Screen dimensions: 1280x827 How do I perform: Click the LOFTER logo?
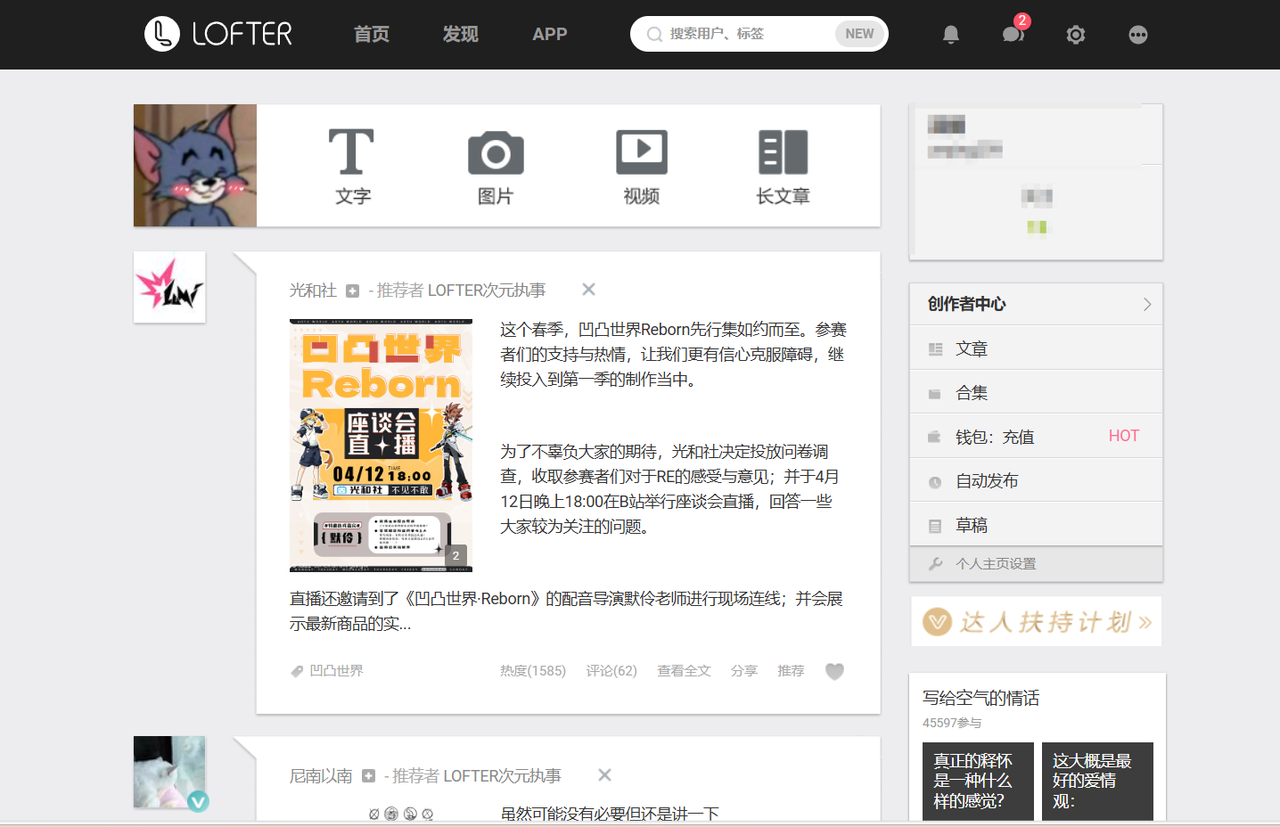point(218,34)
